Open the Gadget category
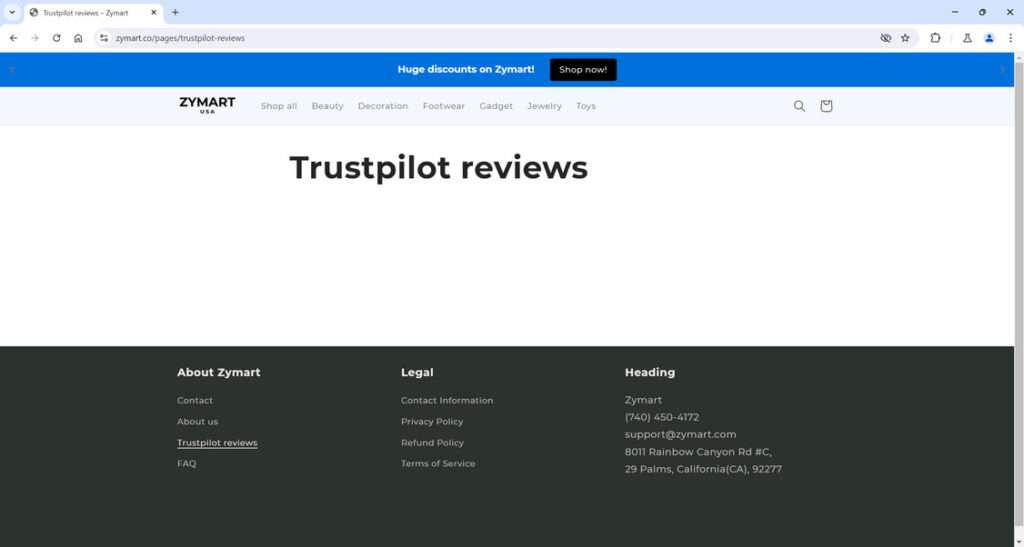The height and width of the screenshot is (547, 1024). coord(496,106)
